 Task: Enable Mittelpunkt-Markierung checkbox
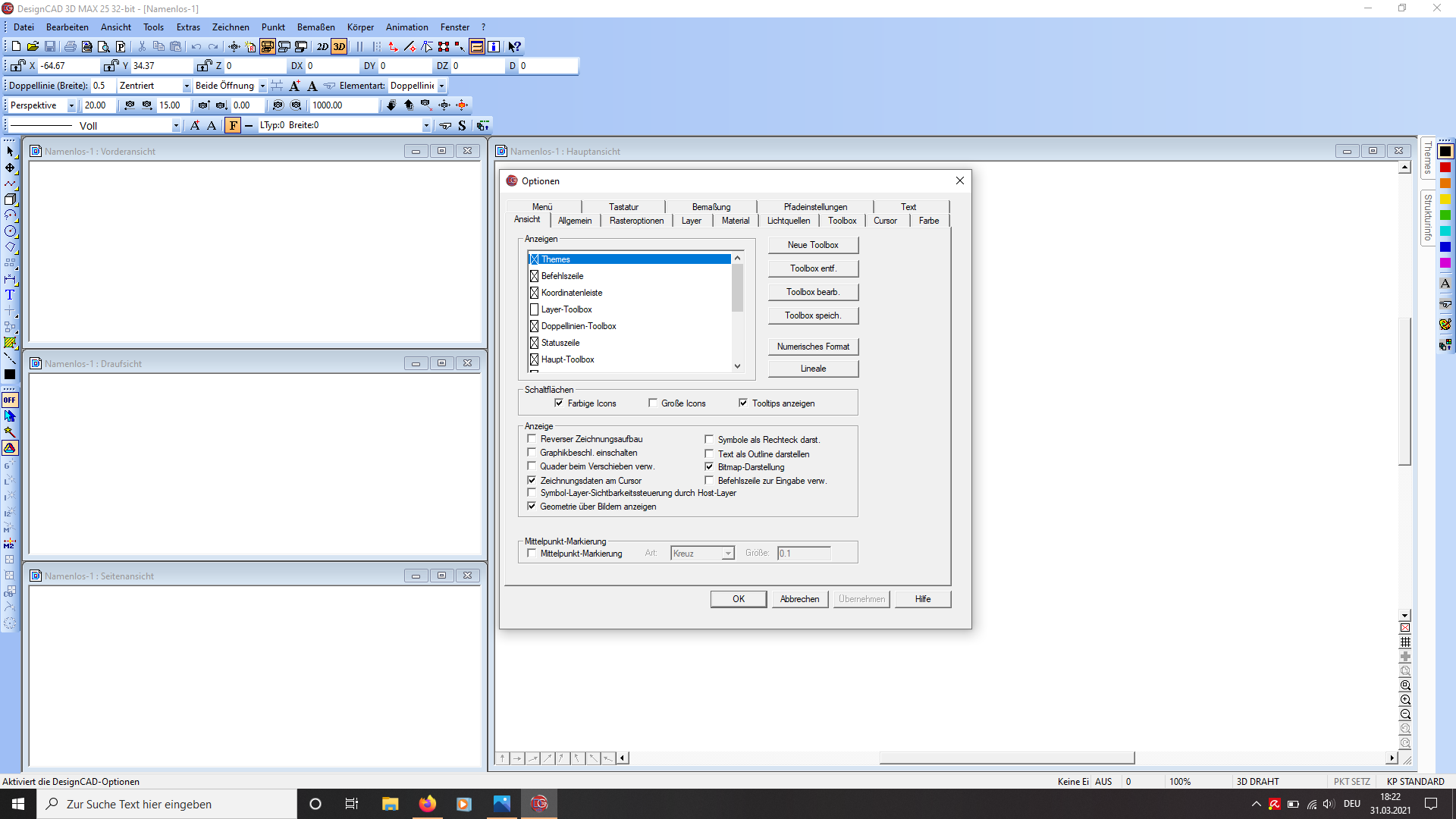pyautogui.click(x=532, y=554)
